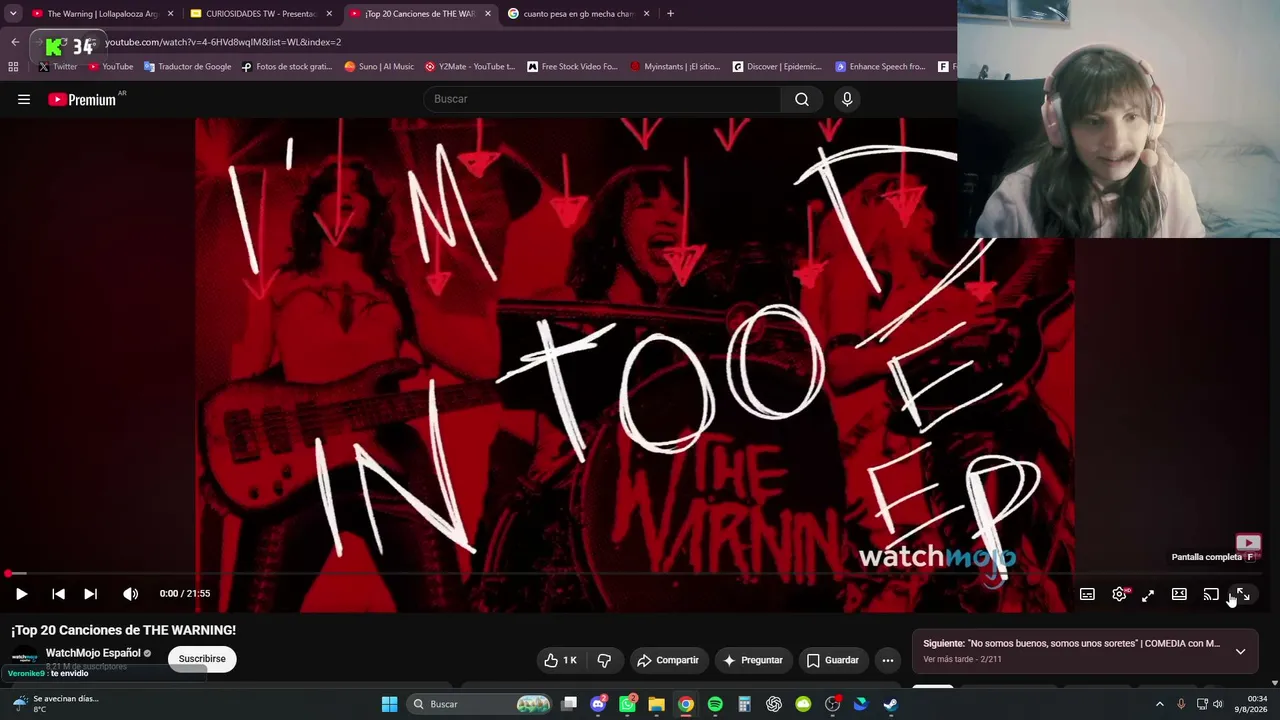Viewport: 1280px width, 720px height.
Task: Switch to CURIOSIDADES TW presentation tab
Action: click(261, 14)
